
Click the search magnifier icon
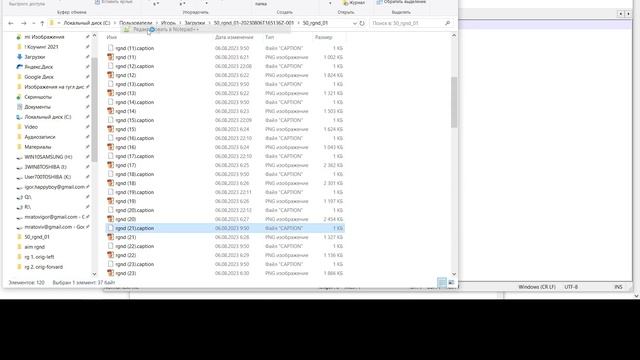(x=447, y=23)
